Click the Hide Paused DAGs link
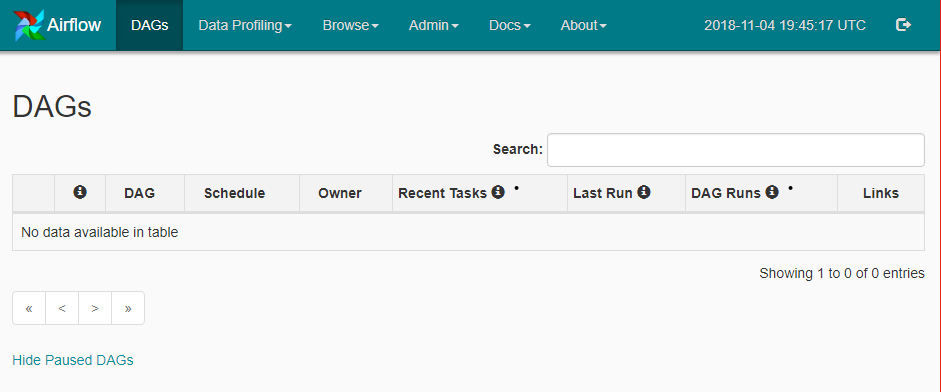This screenshot has height=392, width=941. click(x=73, y=360)
